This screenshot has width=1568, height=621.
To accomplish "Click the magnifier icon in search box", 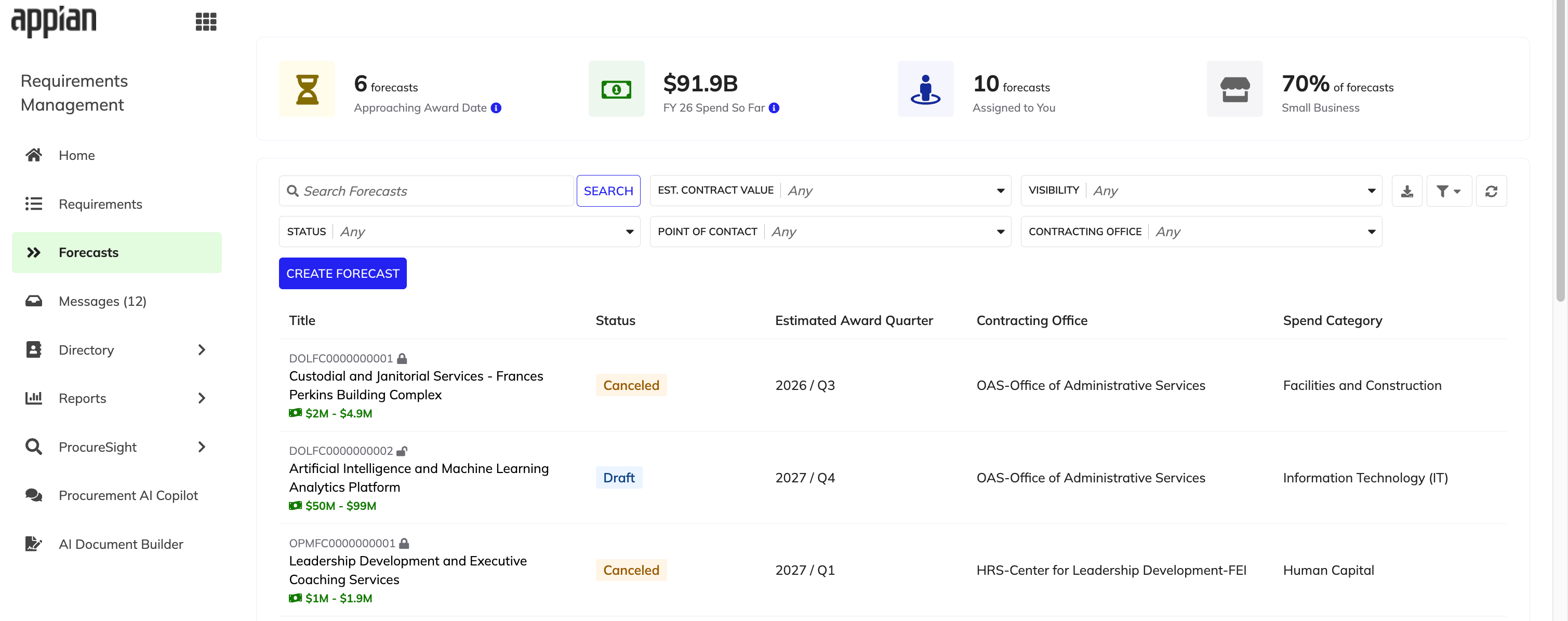I will (x=292, y=191).
